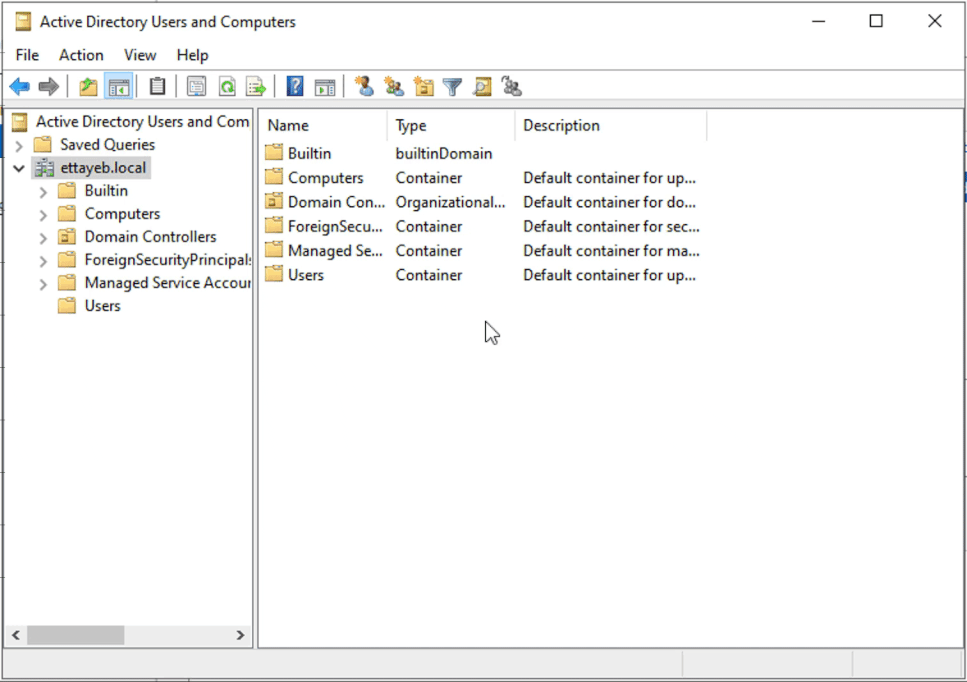967x682 pixels.
Task: Click the Domain Controllers OU icon in the list
Action: coord(274,201)
